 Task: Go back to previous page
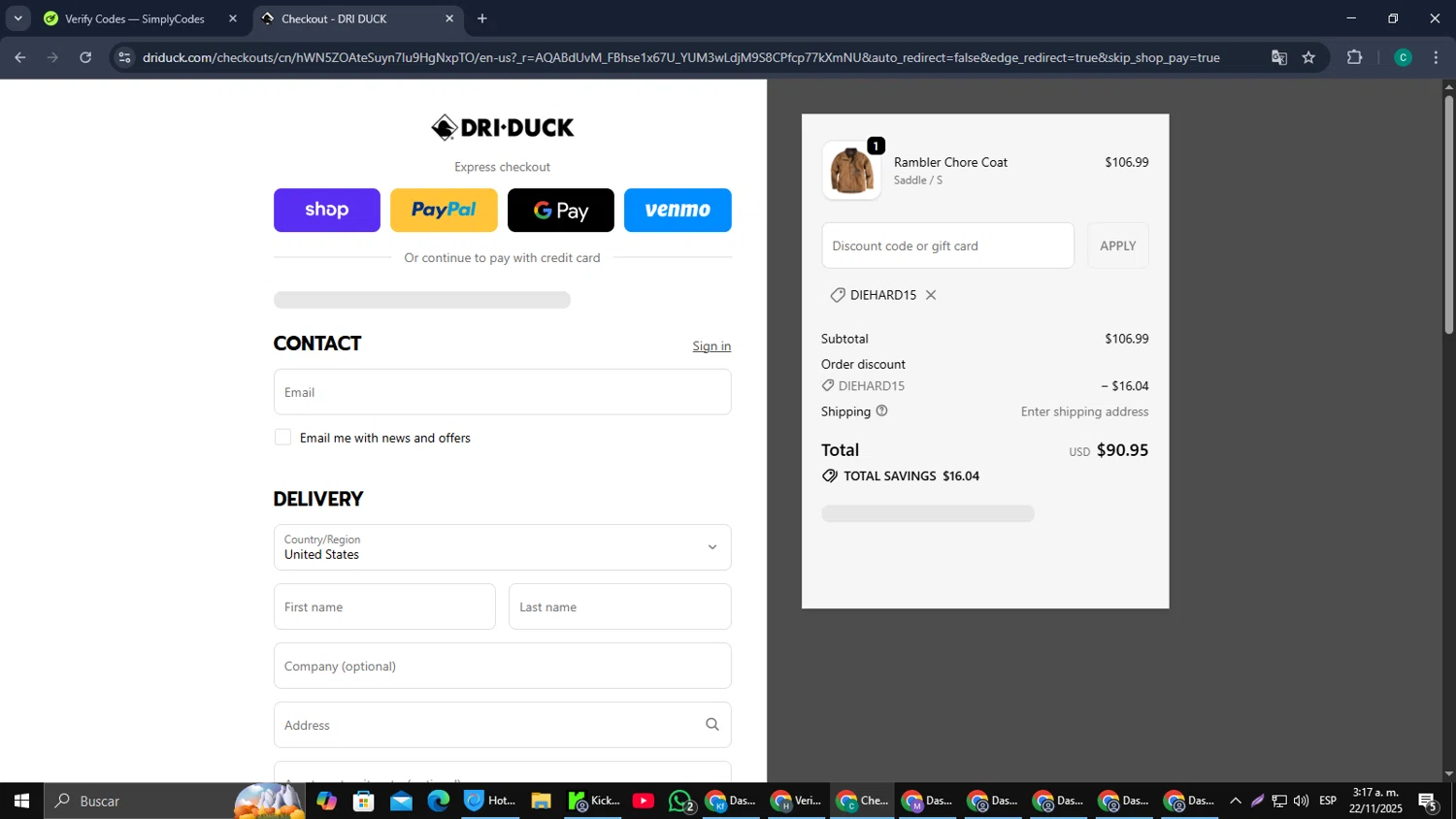click(20, 57)
